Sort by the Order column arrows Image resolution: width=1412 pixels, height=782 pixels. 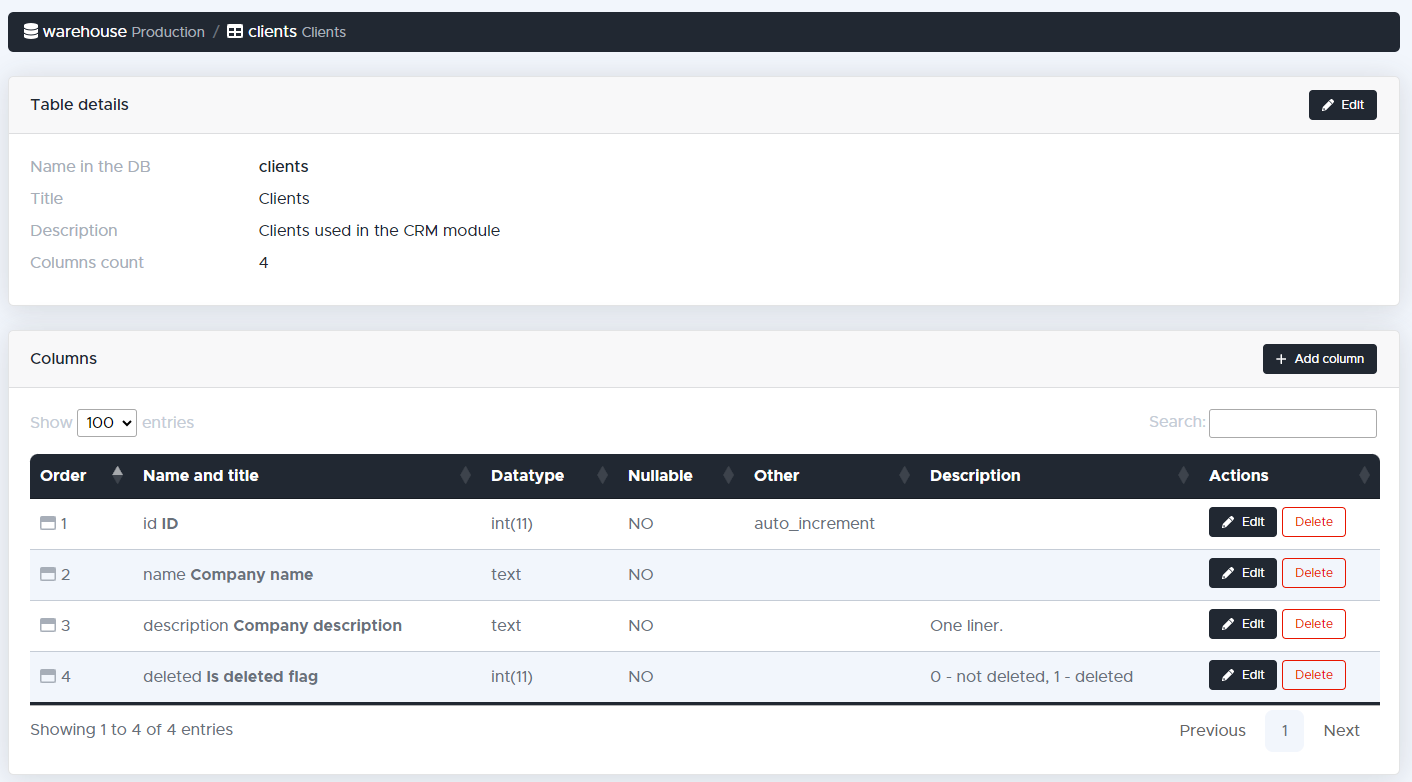tap(117, 475)
